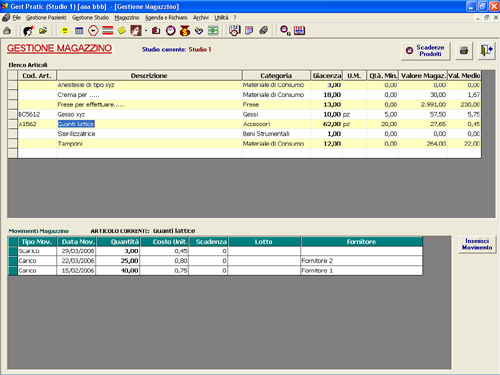This screenshot has width=500, height=375.
Task: Click the green table toolbar icon
Action: pos(213,31)
